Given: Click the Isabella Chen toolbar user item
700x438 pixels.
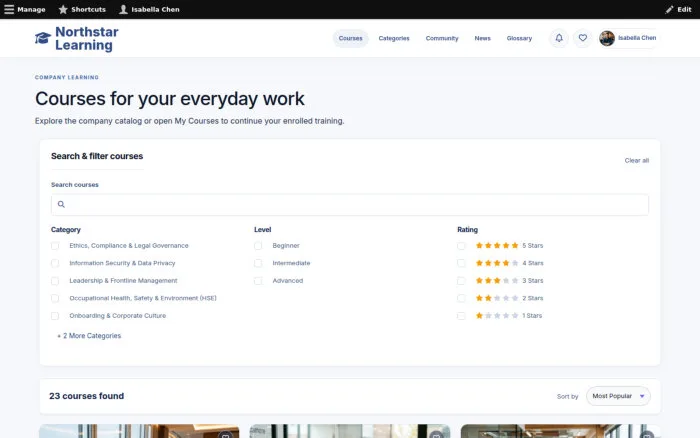Looking at the screenshot, I should point(149,9).
